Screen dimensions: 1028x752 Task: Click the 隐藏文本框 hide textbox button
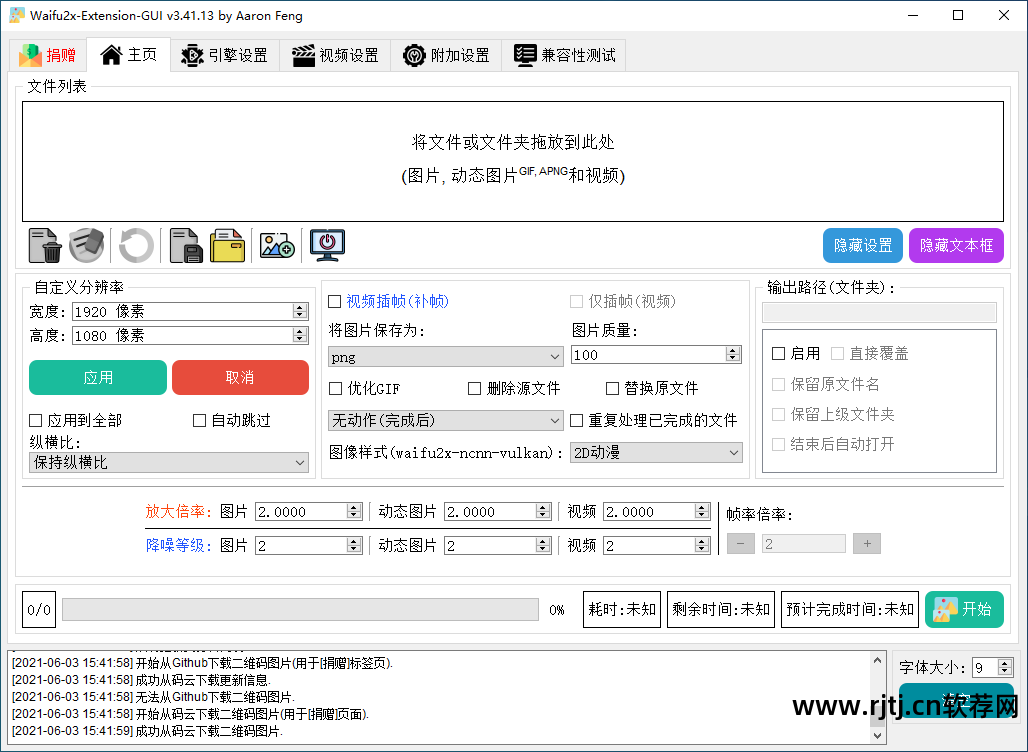[x=956, y=245]
